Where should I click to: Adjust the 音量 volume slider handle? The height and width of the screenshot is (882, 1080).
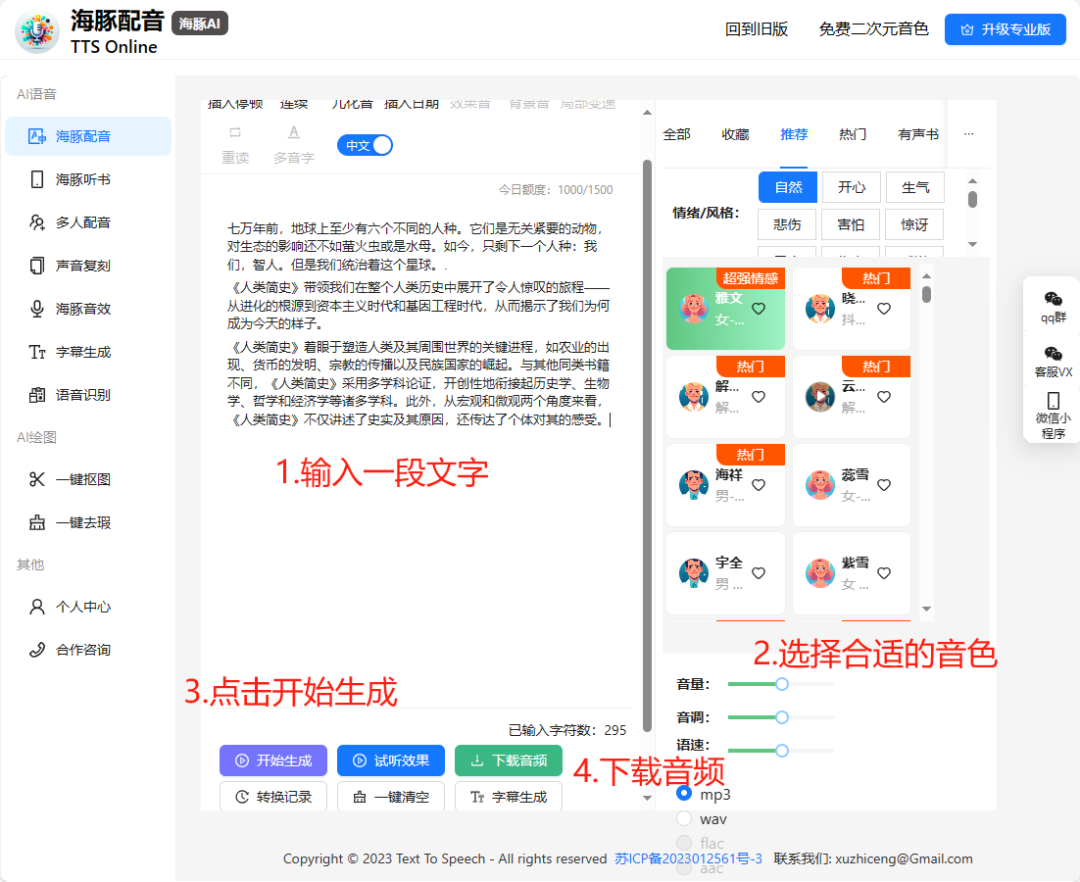point(782,684)
